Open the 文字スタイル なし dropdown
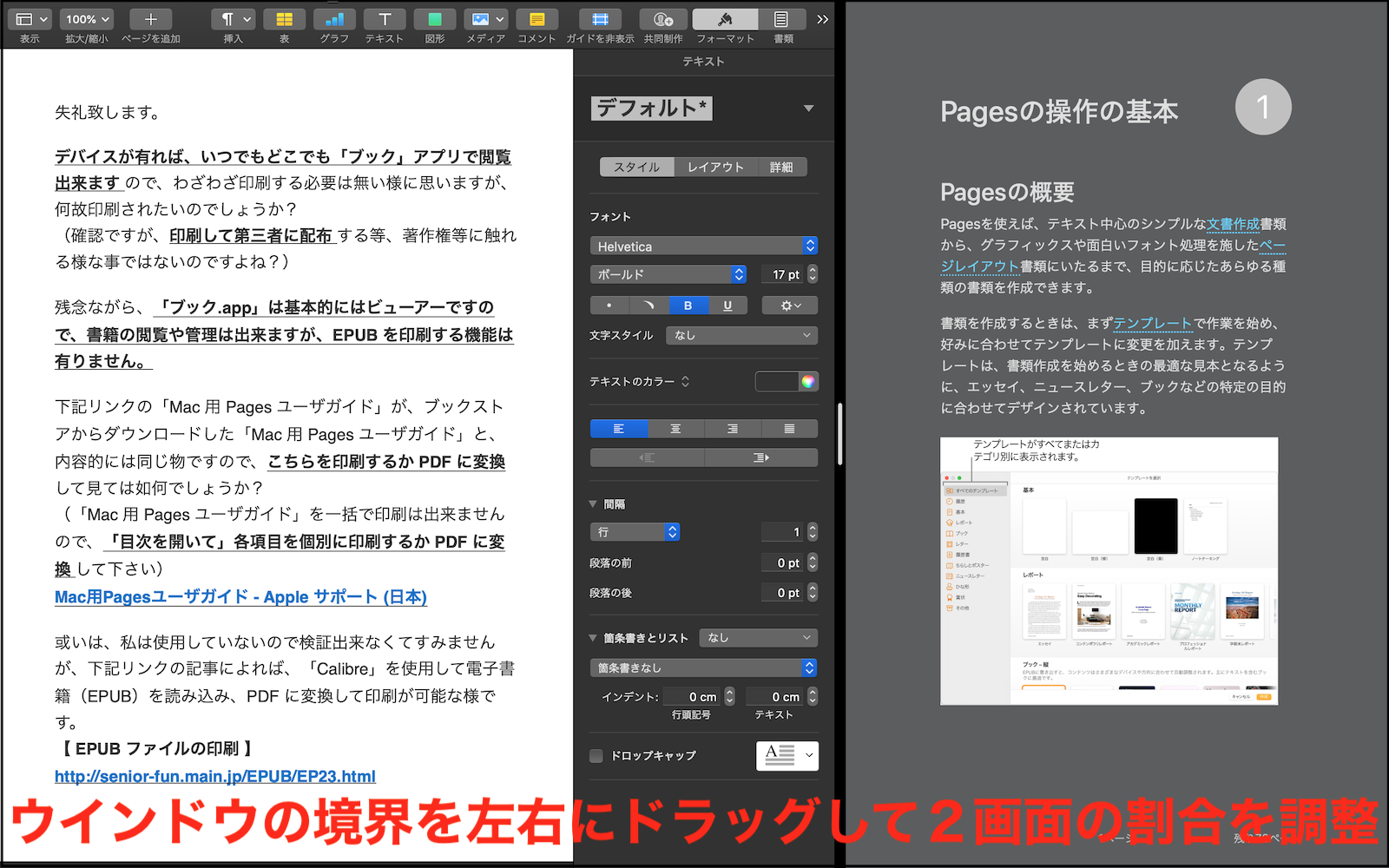Viewport: 1389px width, 868px height. 741,335
